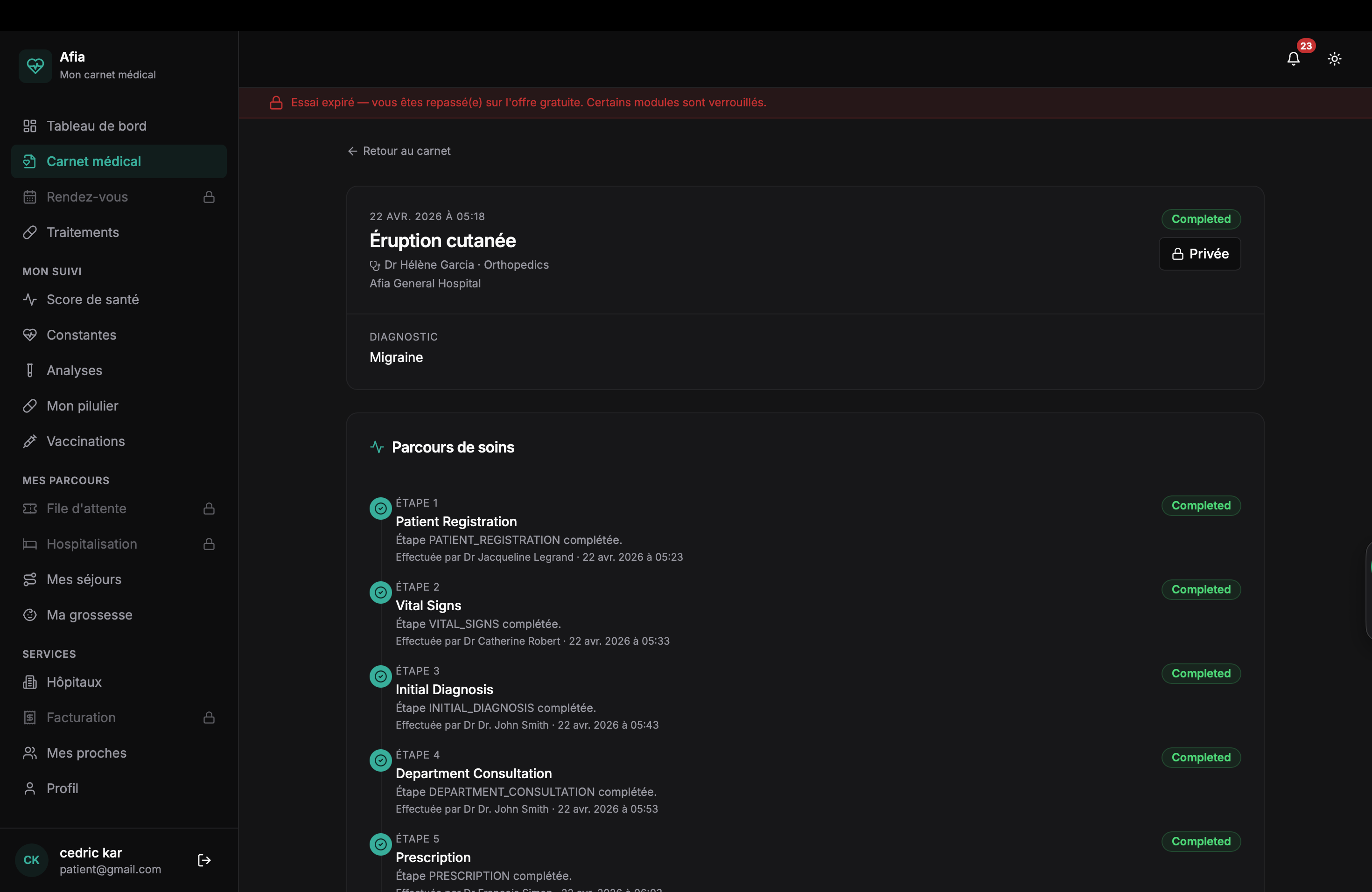Click the Mon pilulier pill icon
Screen dimensions: 1372x892
pos(30,406)
